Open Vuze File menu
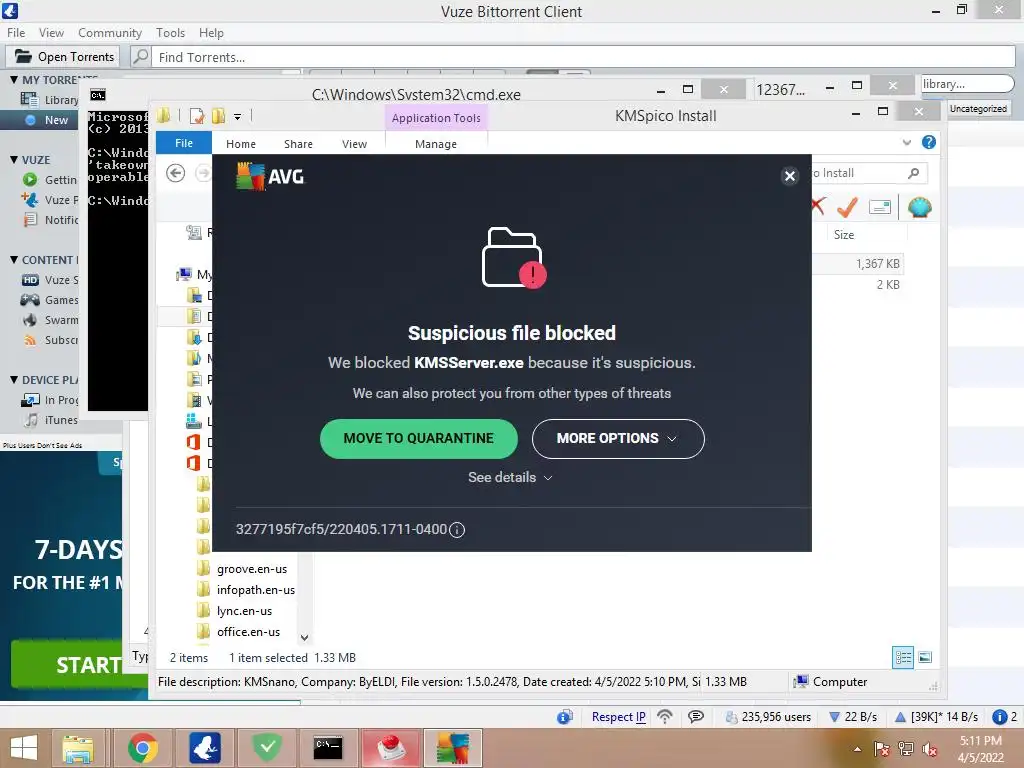The image size is (1024, 768). (16, 33)
